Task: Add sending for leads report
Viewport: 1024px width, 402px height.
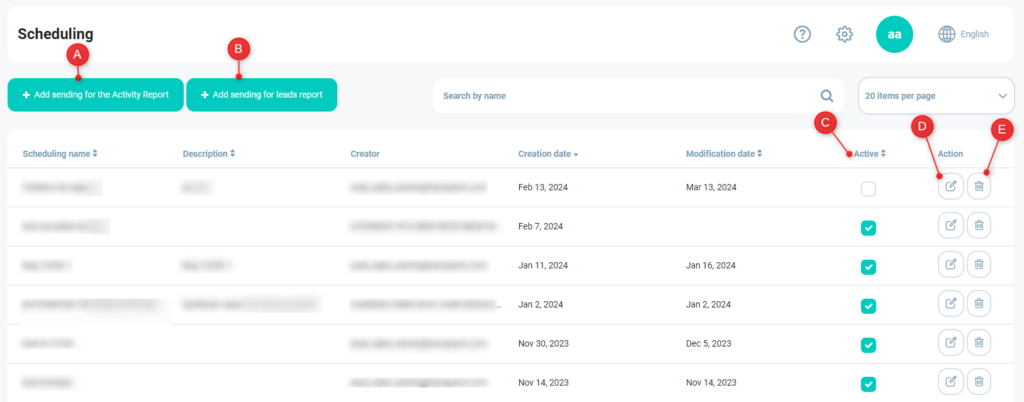Action: tap(261, 95)
